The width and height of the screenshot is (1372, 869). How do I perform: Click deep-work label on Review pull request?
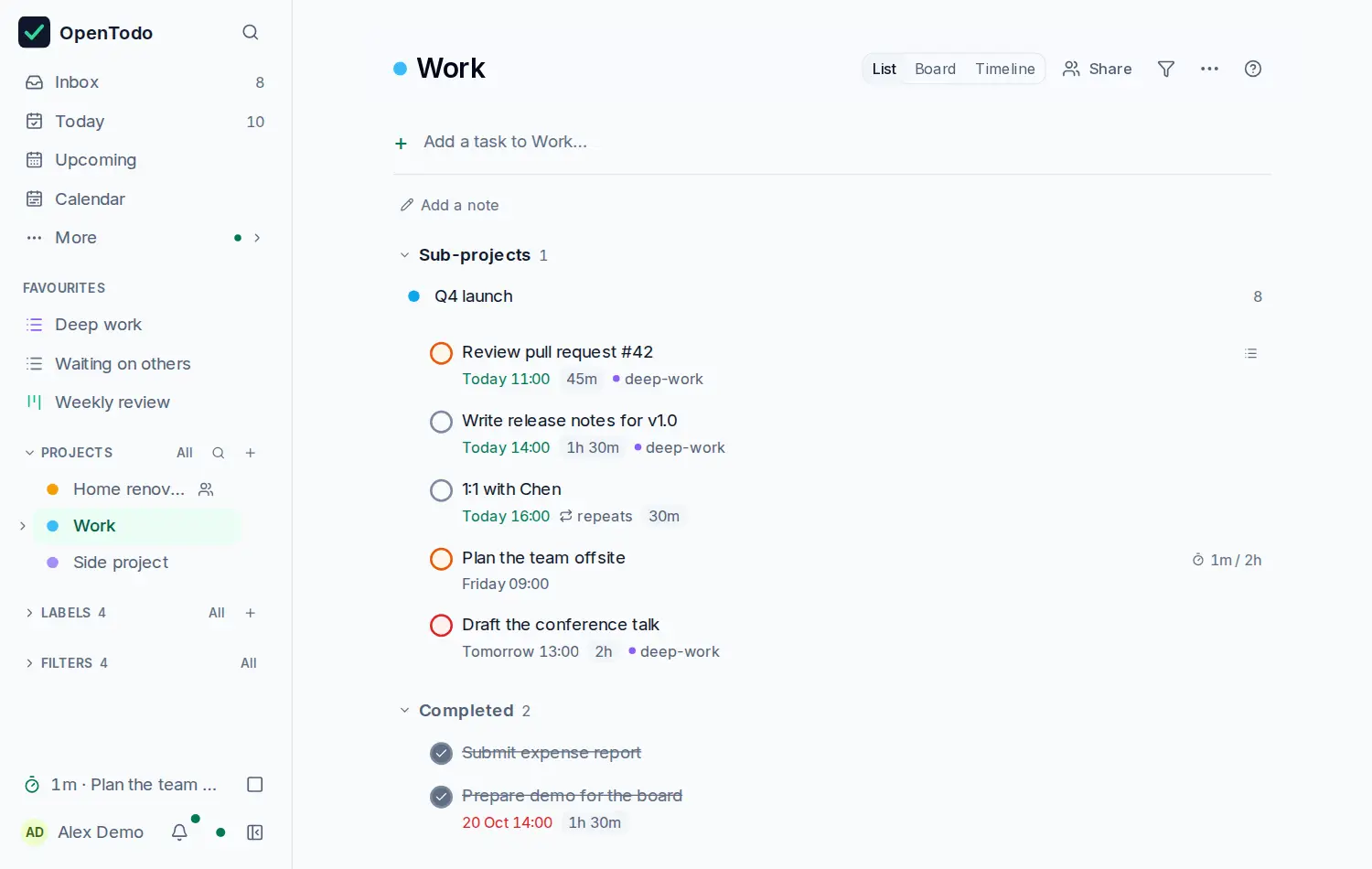tap(658, 379)
